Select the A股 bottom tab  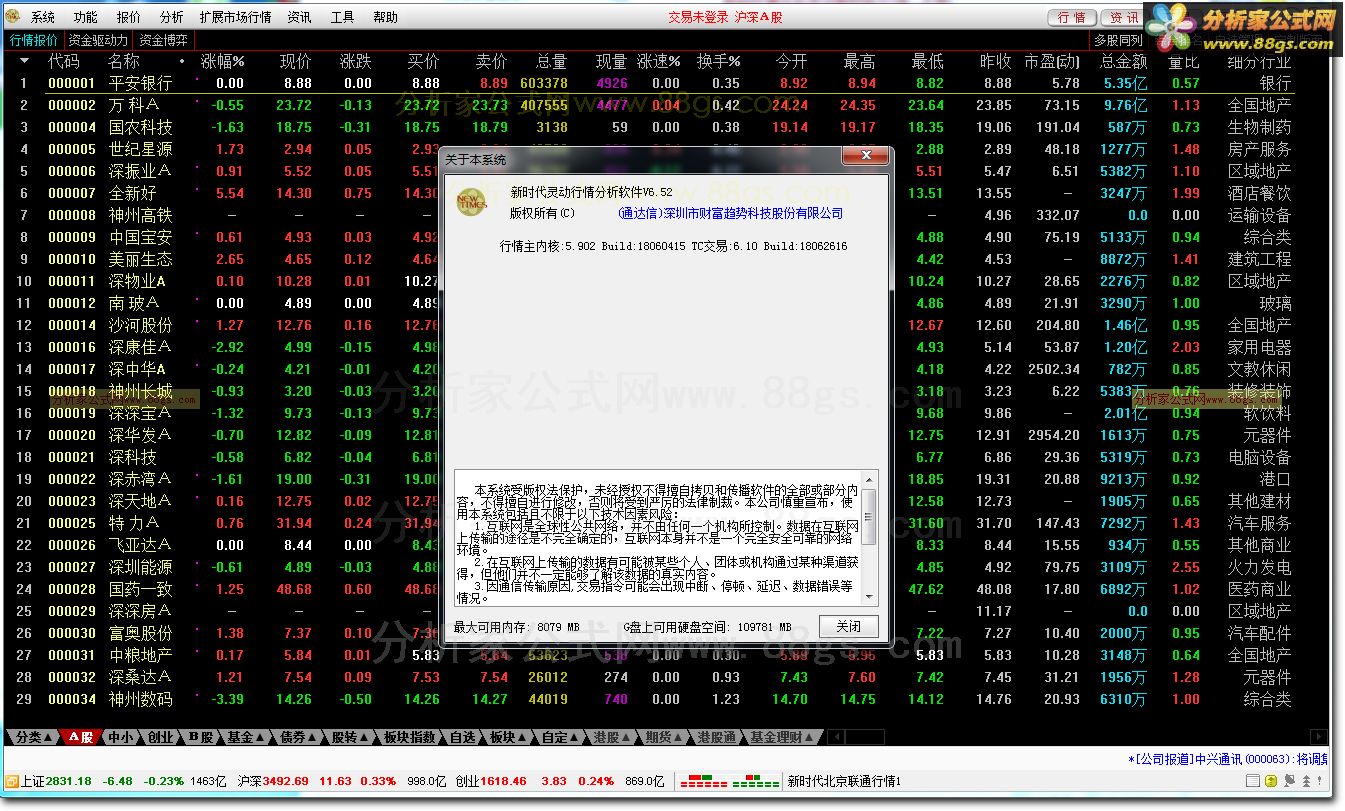tap(81, 737)
